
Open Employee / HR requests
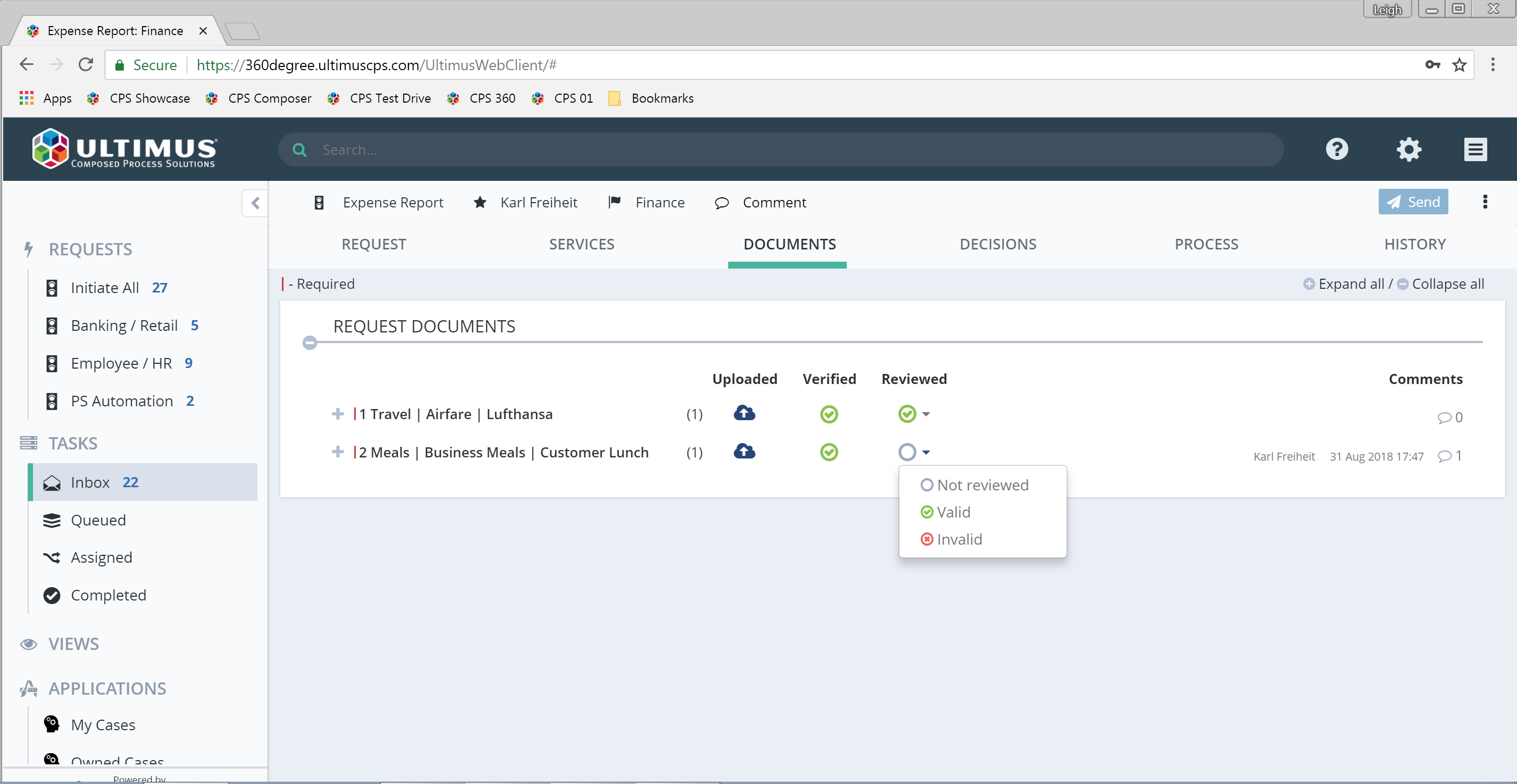coord(121,363)
